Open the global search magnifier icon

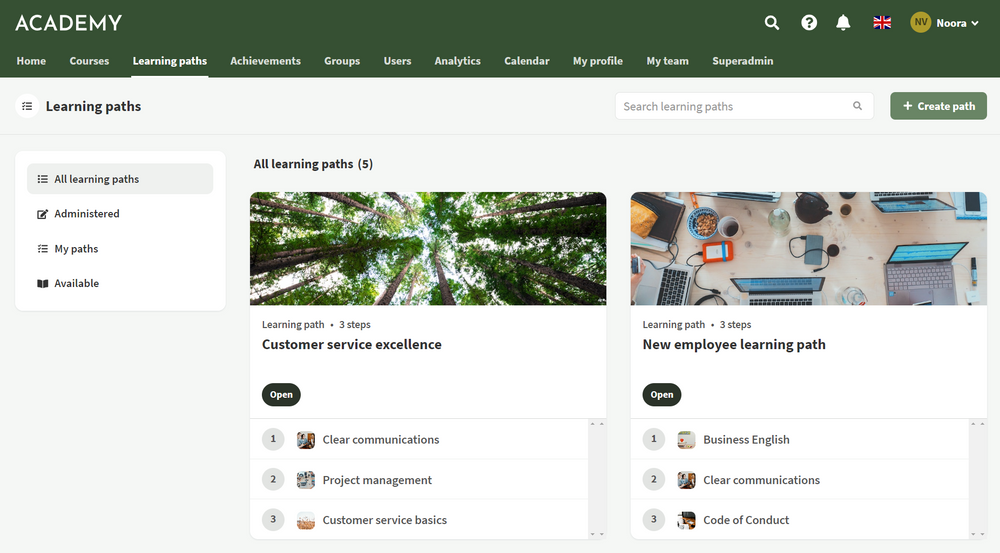click(772, 23)
